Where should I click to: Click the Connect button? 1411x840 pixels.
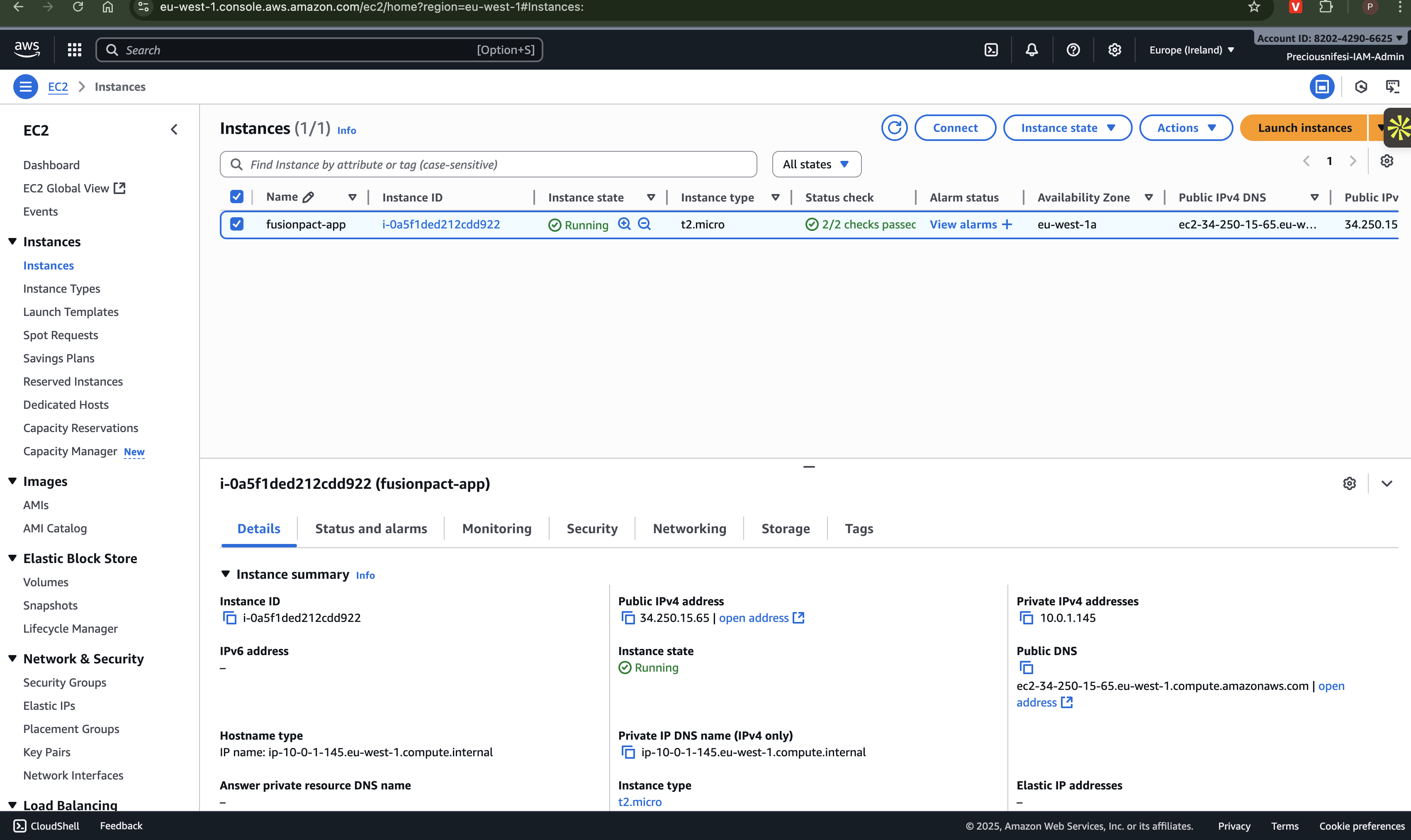pos(955,128)
